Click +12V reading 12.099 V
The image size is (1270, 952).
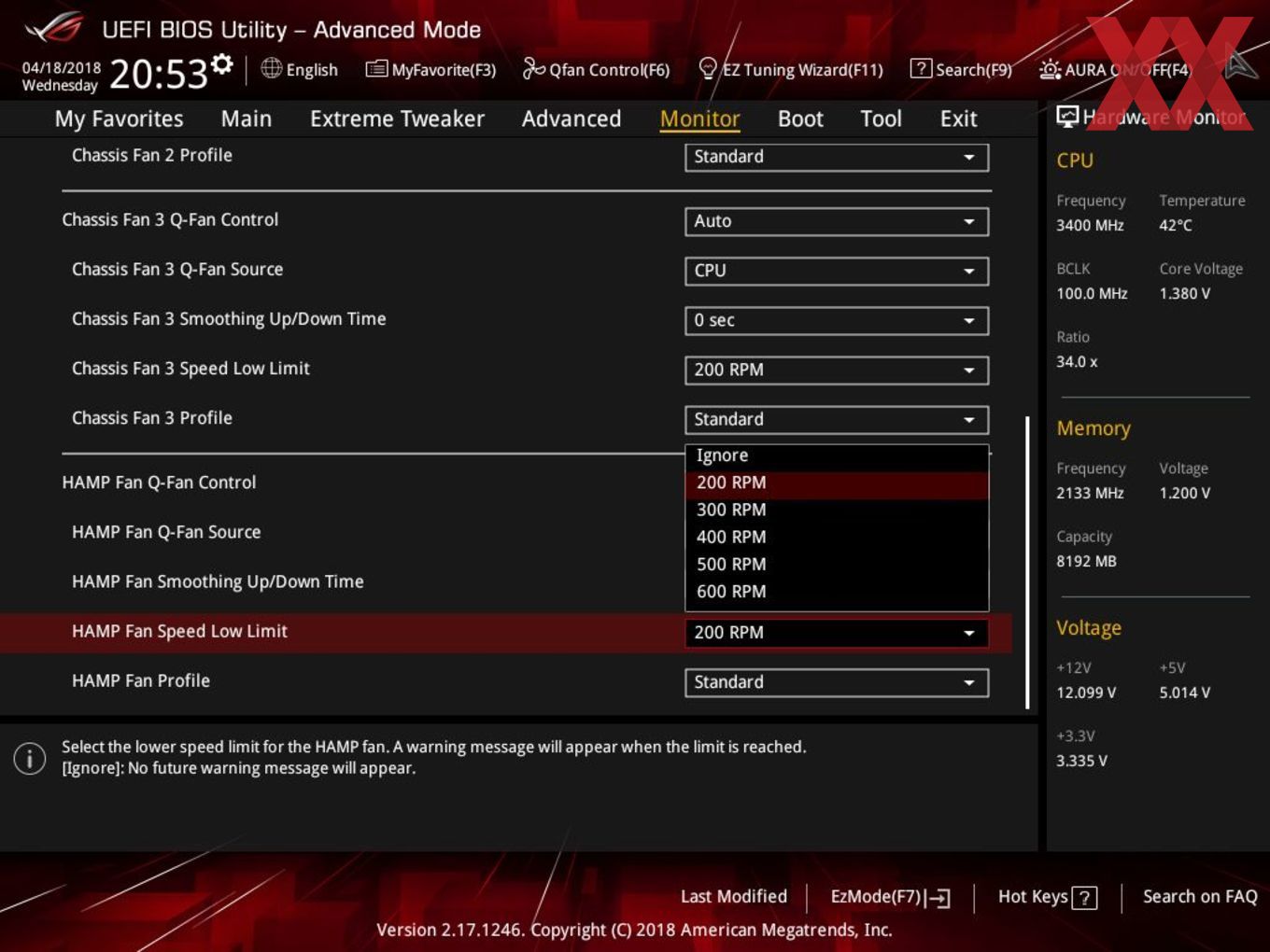pyautogui.click(x=1086, y=693)
